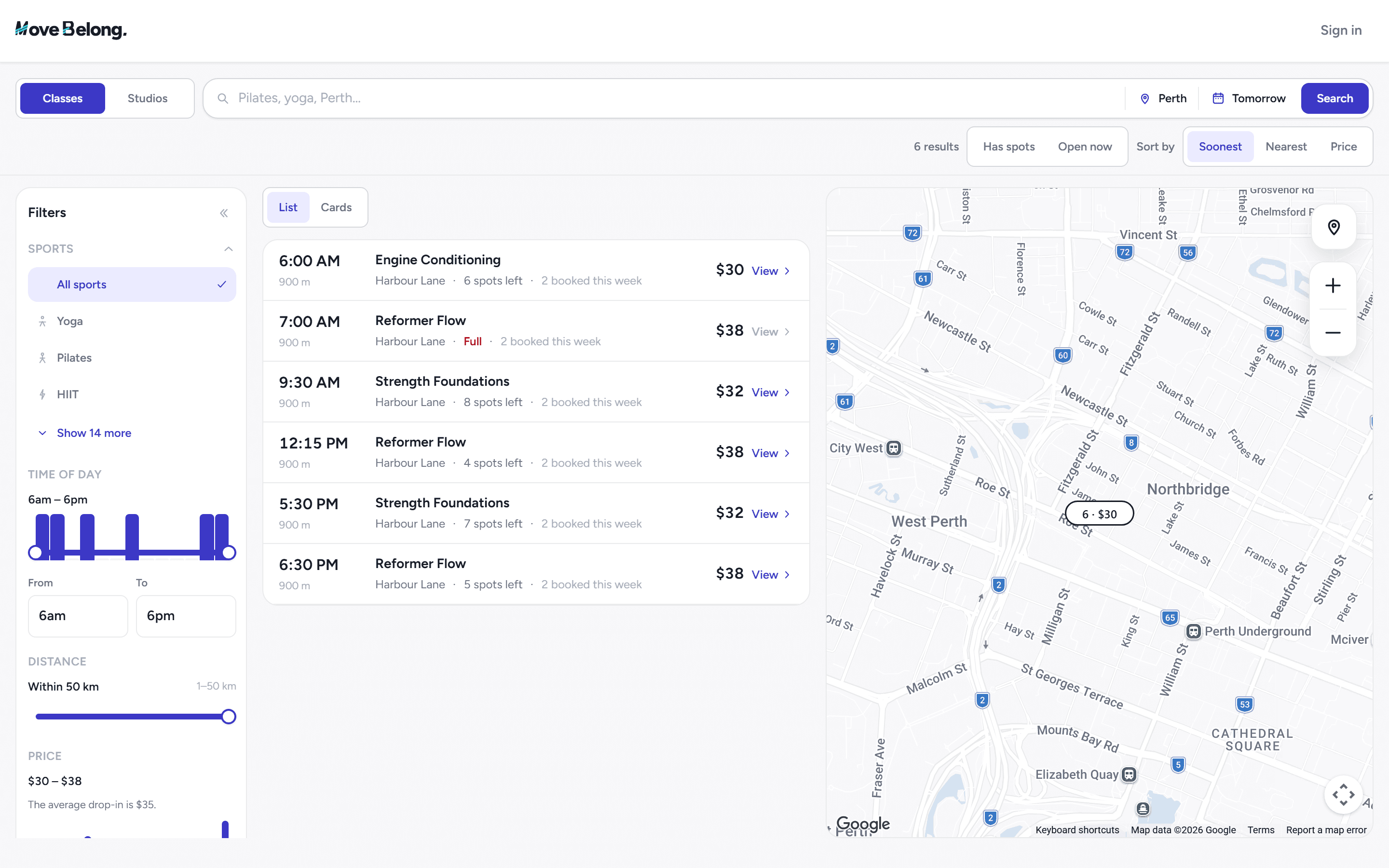1389x868 pixels.
Task: Click chevron arrow on 9:30 AM row
Action: 787,393
